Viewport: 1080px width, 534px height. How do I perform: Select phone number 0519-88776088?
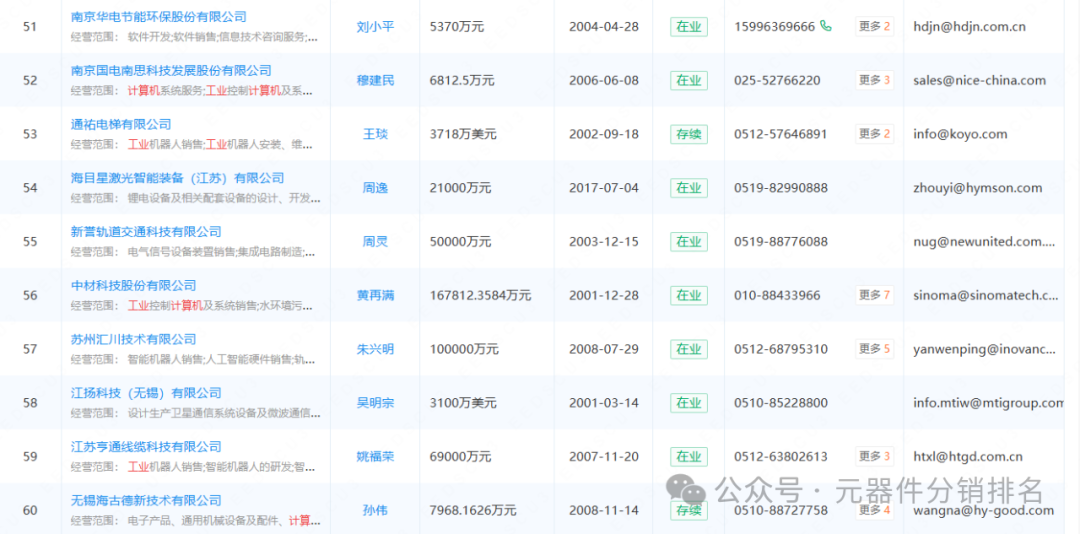(x=781, y=242)
